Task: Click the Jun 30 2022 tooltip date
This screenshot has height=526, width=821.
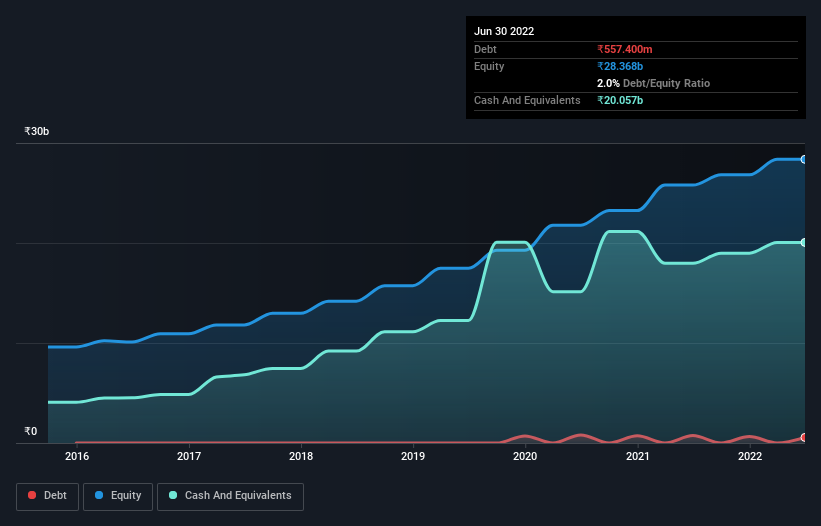Action: [x=504, y=31]
